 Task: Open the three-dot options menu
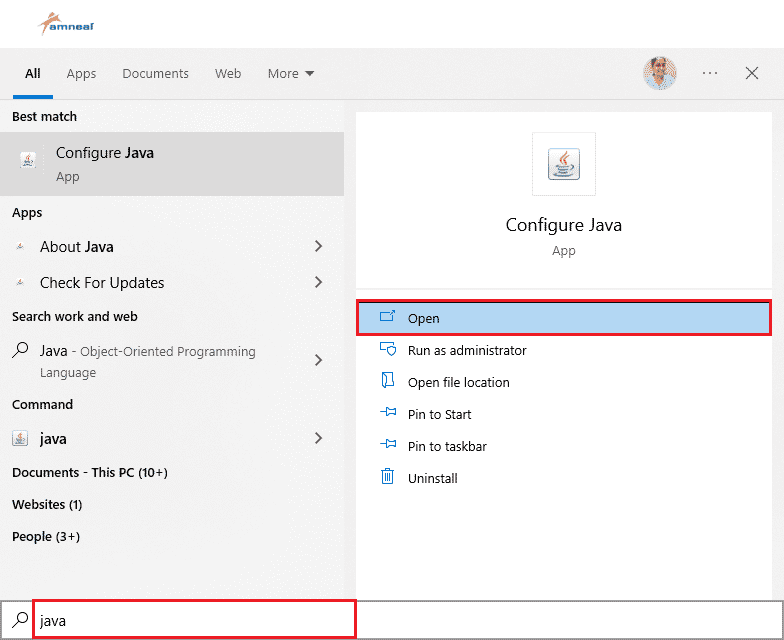click(710, 73)
